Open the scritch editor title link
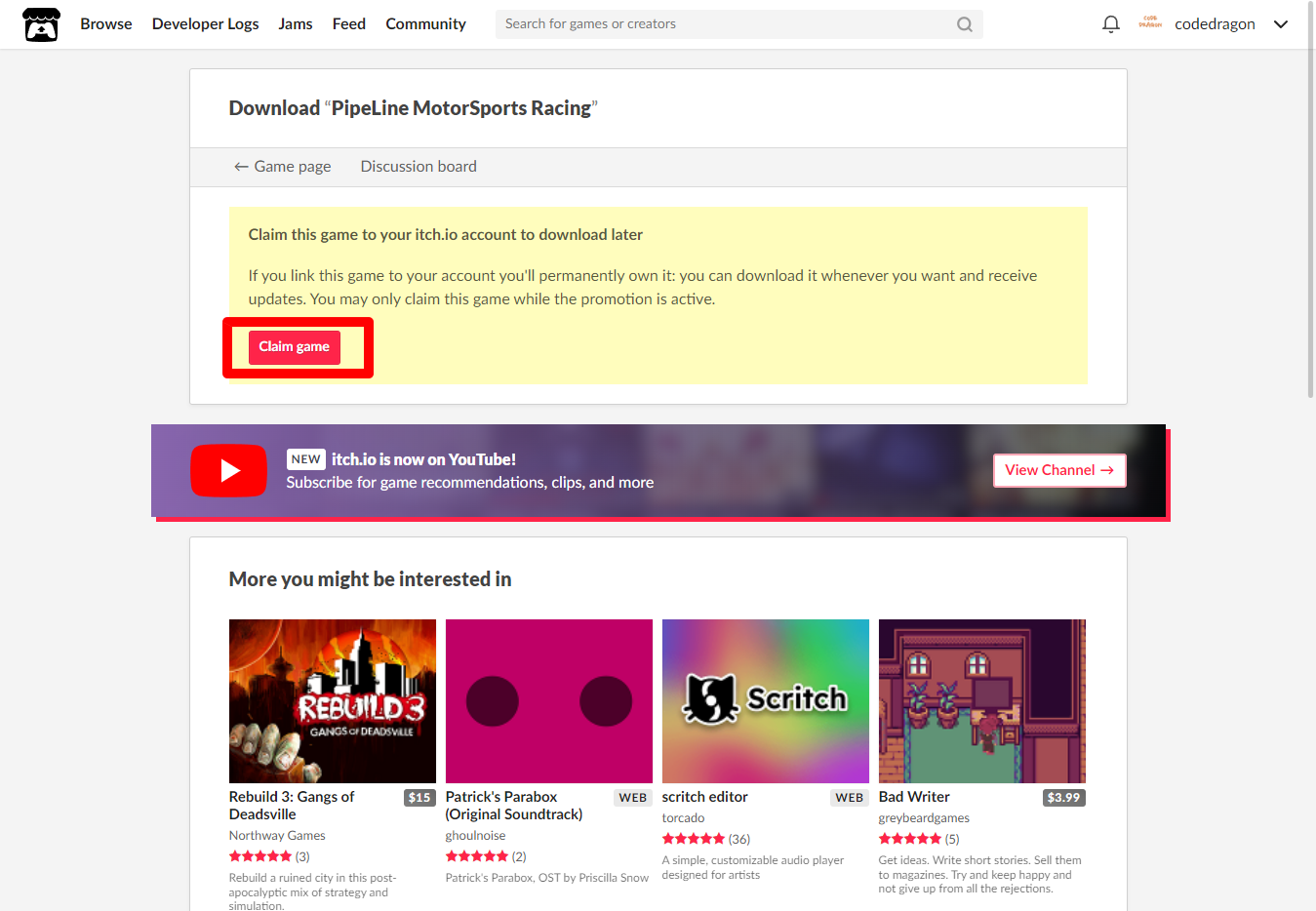1316x911 pixels. [704, 797]
